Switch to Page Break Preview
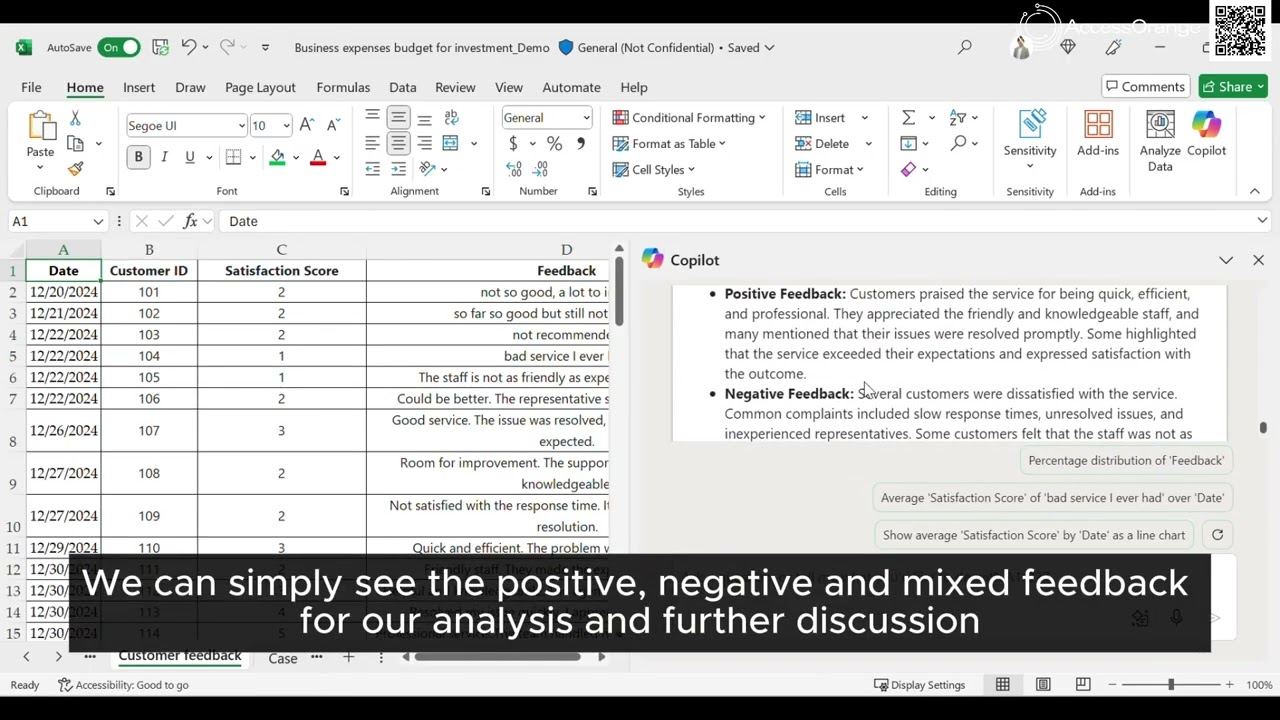 click(x=1083, y=685)
